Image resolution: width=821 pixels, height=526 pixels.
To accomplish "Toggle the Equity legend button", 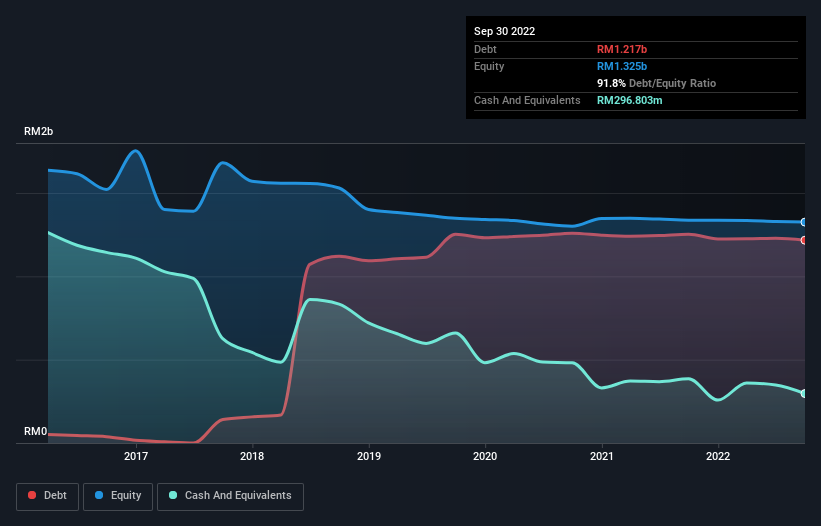I will point(118,496).
